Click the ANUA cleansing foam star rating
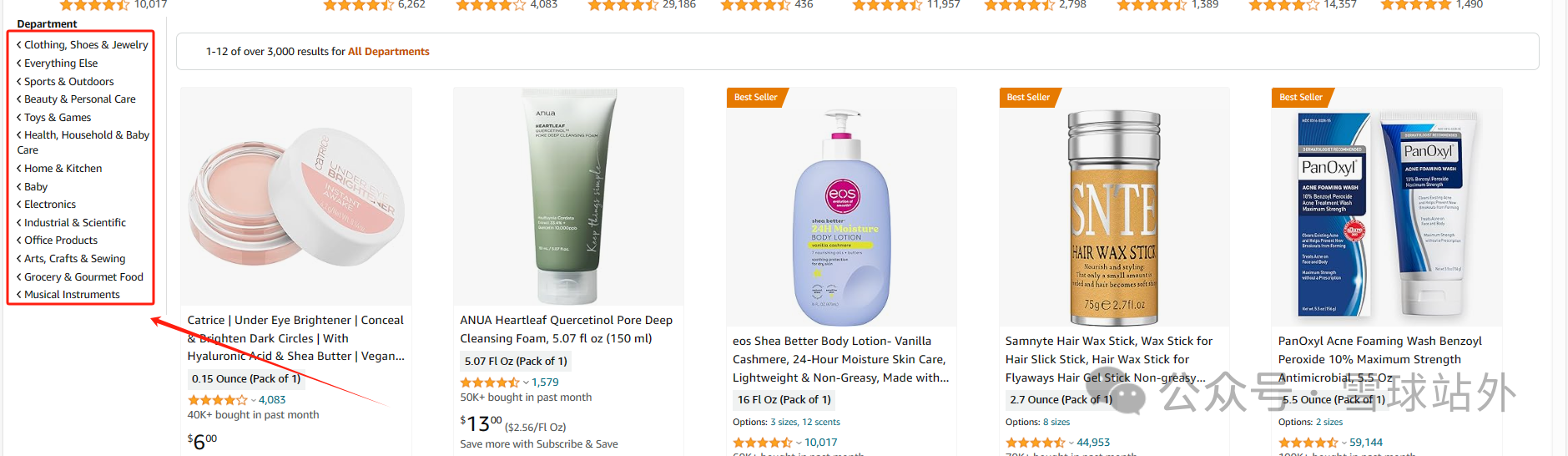The image size is (1568, 456). 490,383
